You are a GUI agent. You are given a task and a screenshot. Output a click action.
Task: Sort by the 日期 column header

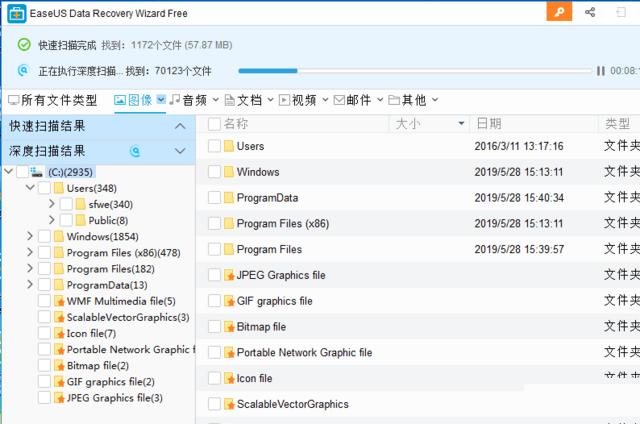(x=489, y=123)
